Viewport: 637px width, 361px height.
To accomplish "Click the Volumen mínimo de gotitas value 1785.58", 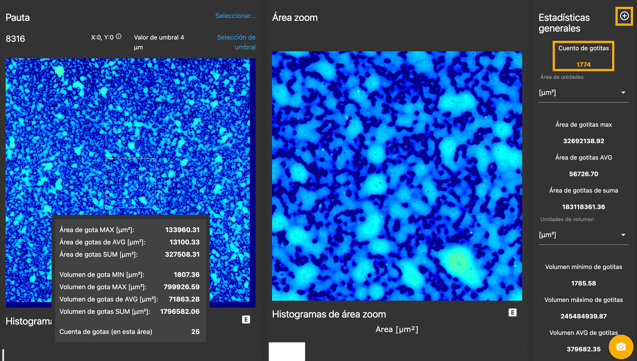I will pos(583,283).
